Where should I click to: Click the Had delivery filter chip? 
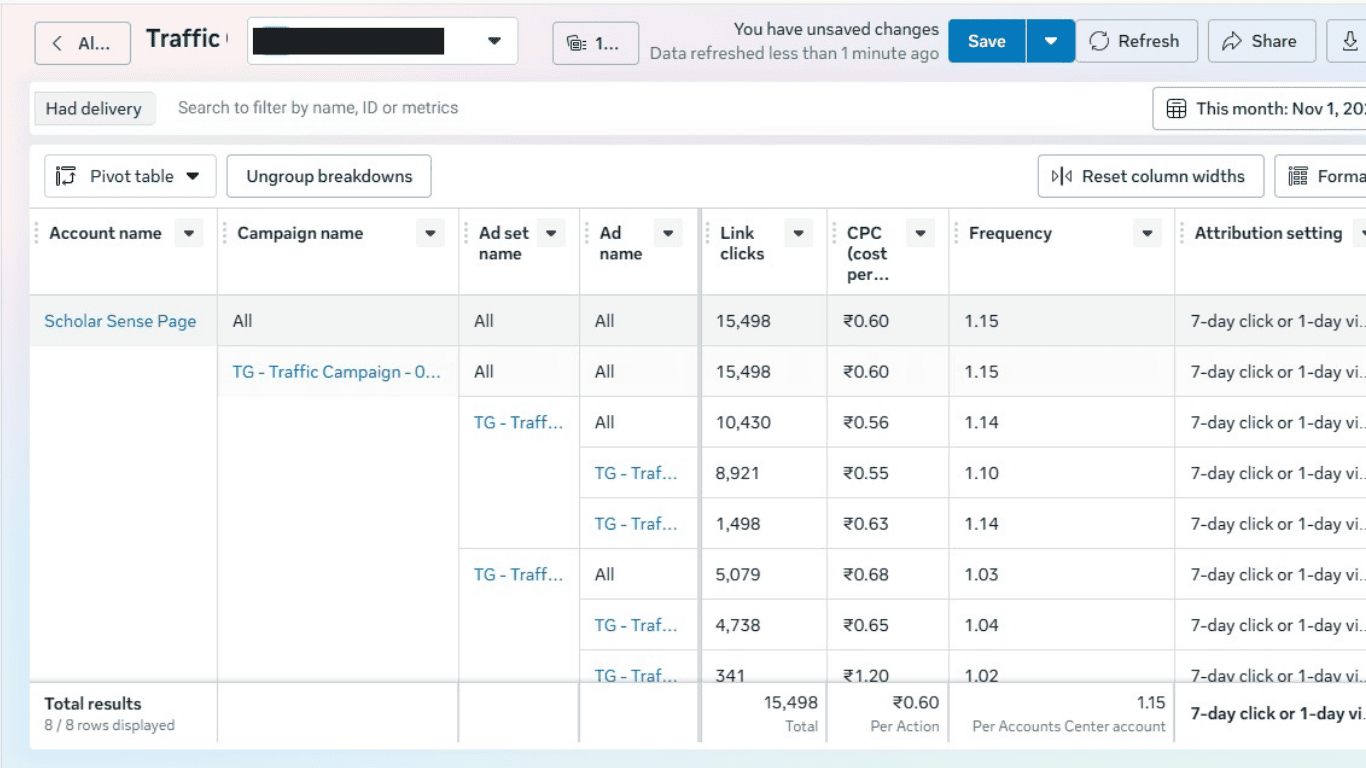tap(94, 108)
